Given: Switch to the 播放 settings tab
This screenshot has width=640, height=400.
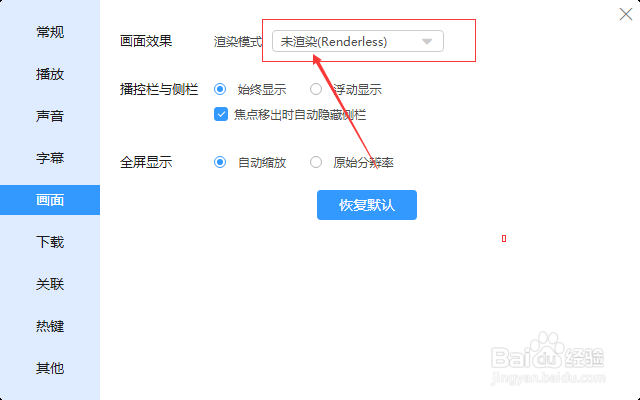Looking at the screenshot, I should [x=50, y=74].
